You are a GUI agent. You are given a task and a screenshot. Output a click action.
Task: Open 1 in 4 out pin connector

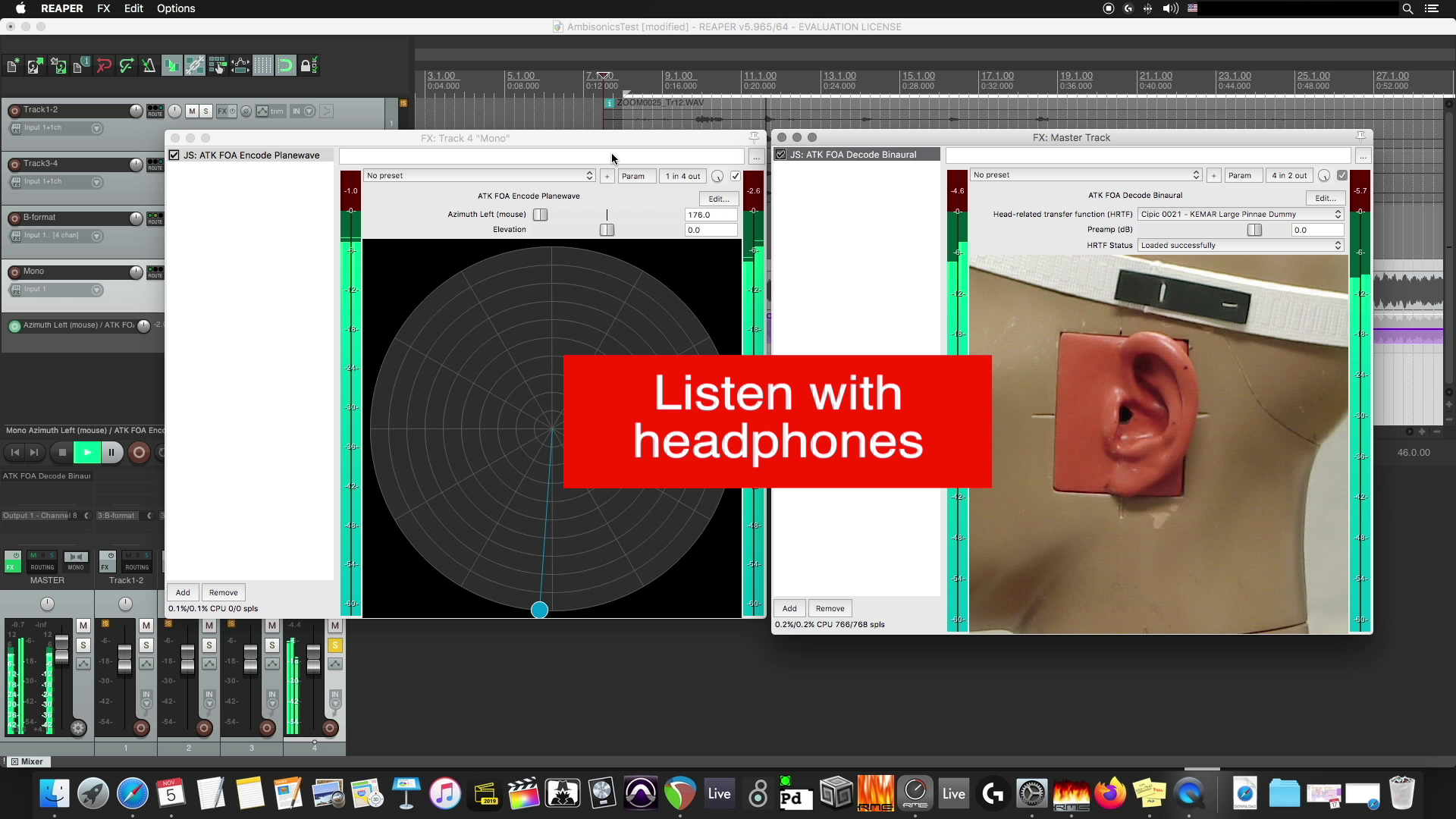tap(682, 176)
